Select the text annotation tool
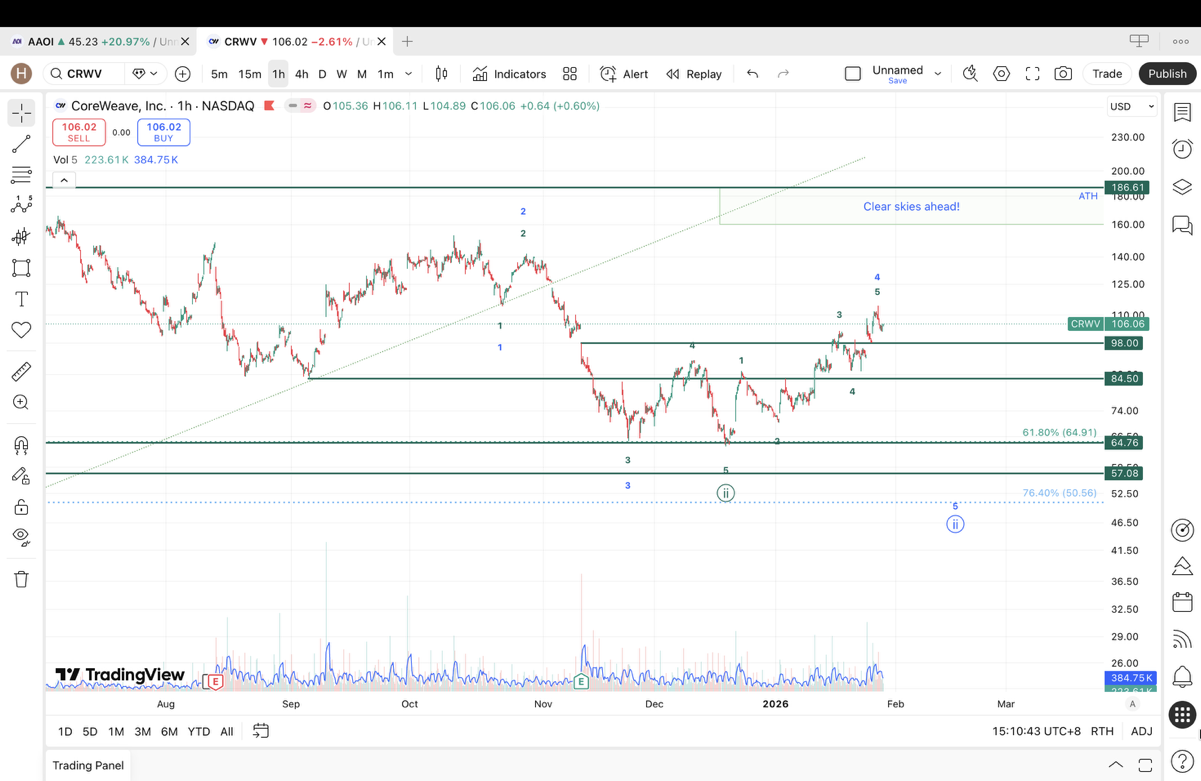The image size is (1201, 781). (x=21, y=299)
